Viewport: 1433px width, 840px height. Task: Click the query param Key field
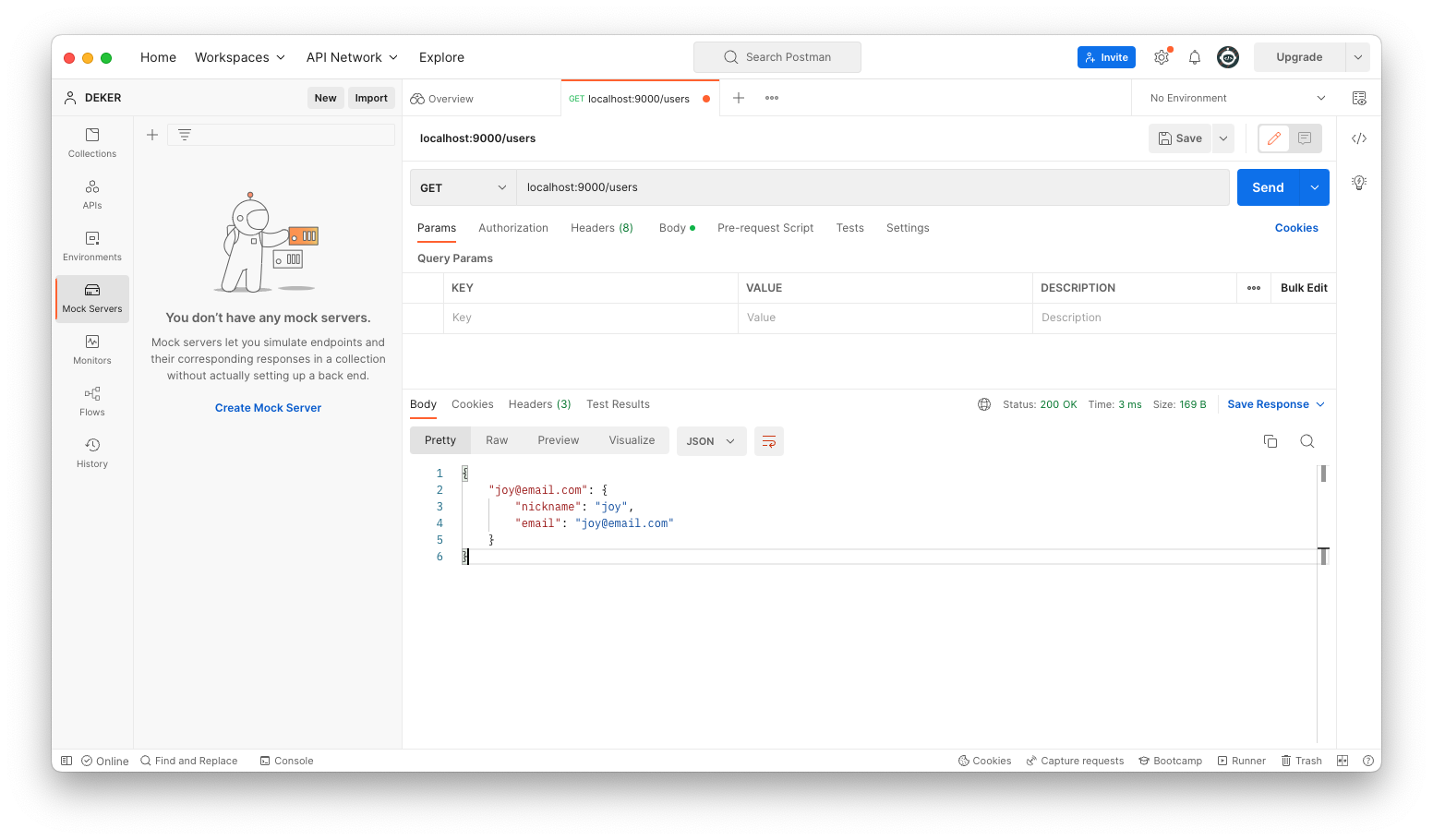point(590,318)
